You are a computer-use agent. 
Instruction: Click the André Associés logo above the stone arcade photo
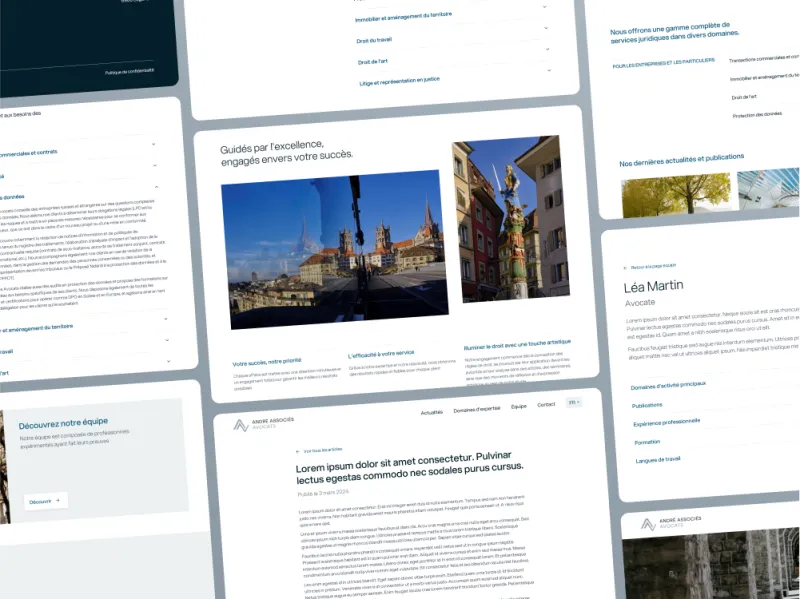pyautogui.click(x=671, y=522)
